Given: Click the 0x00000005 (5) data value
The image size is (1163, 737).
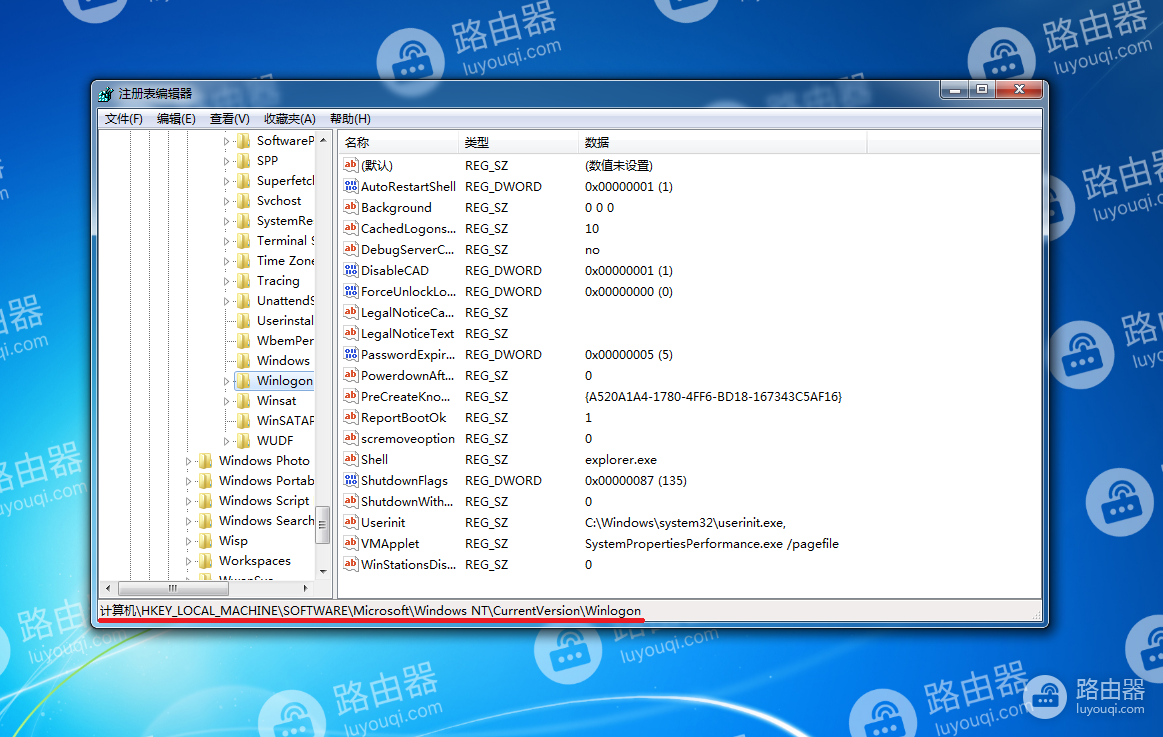Looking at the screenshot, I should pyautogui.click(x=628, y=354).
